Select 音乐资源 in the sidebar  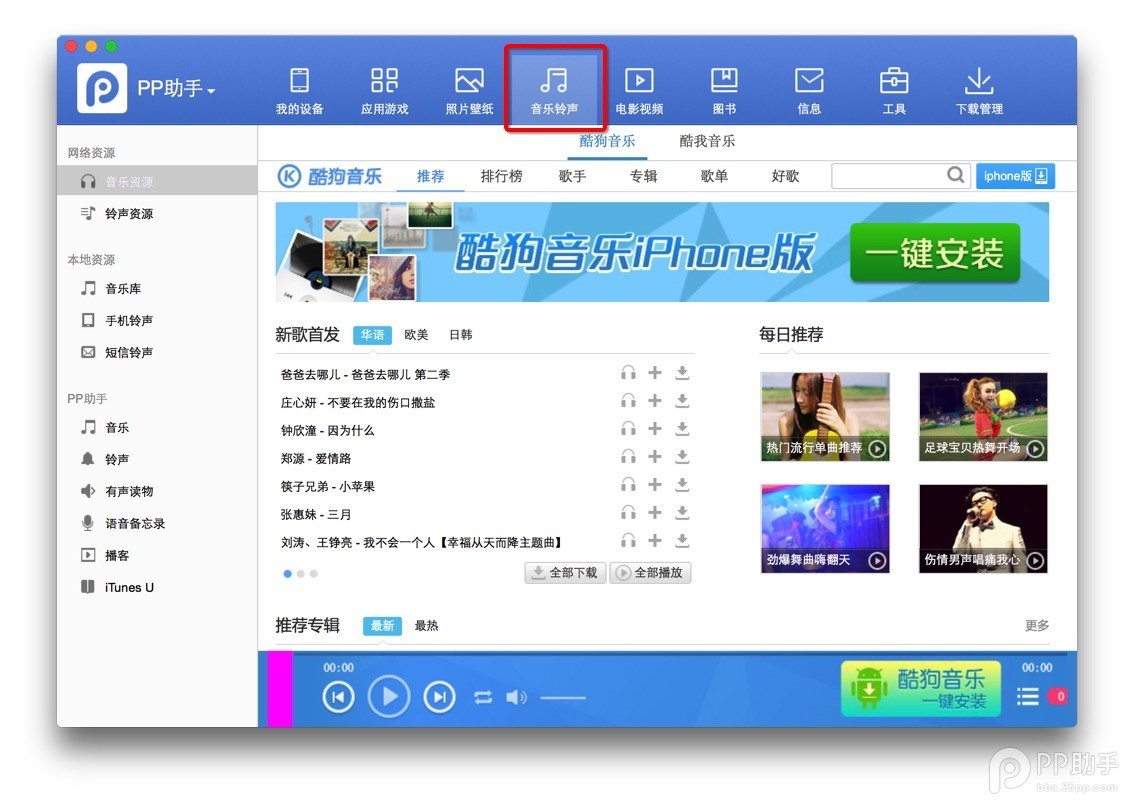157,181
